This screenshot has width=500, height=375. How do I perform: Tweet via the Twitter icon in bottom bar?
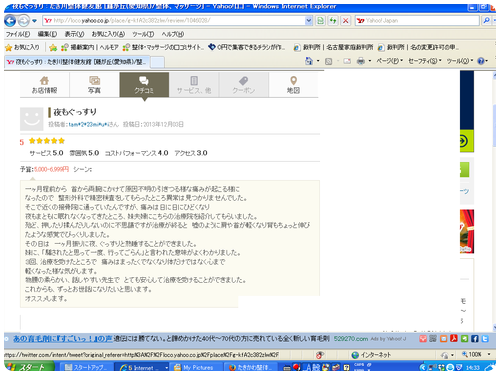[x=485, y=339]
